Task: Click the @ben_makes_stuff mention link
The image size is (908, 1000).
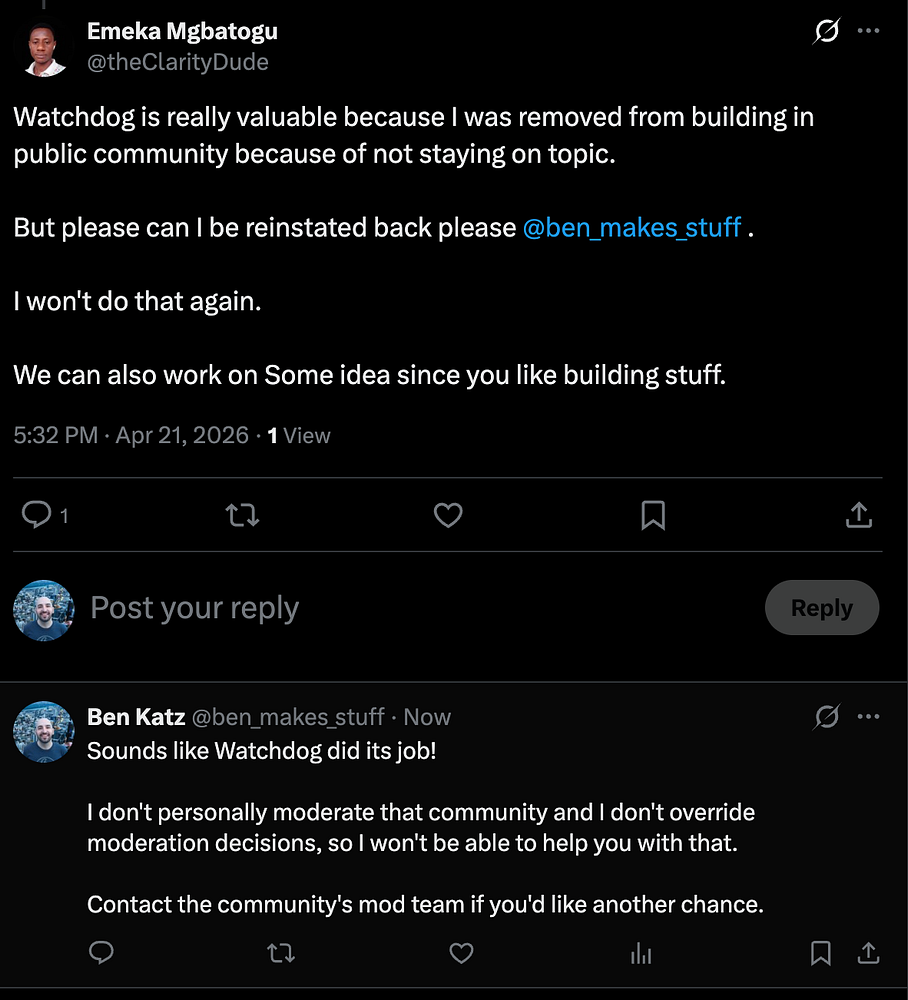Action: point(632,227)
